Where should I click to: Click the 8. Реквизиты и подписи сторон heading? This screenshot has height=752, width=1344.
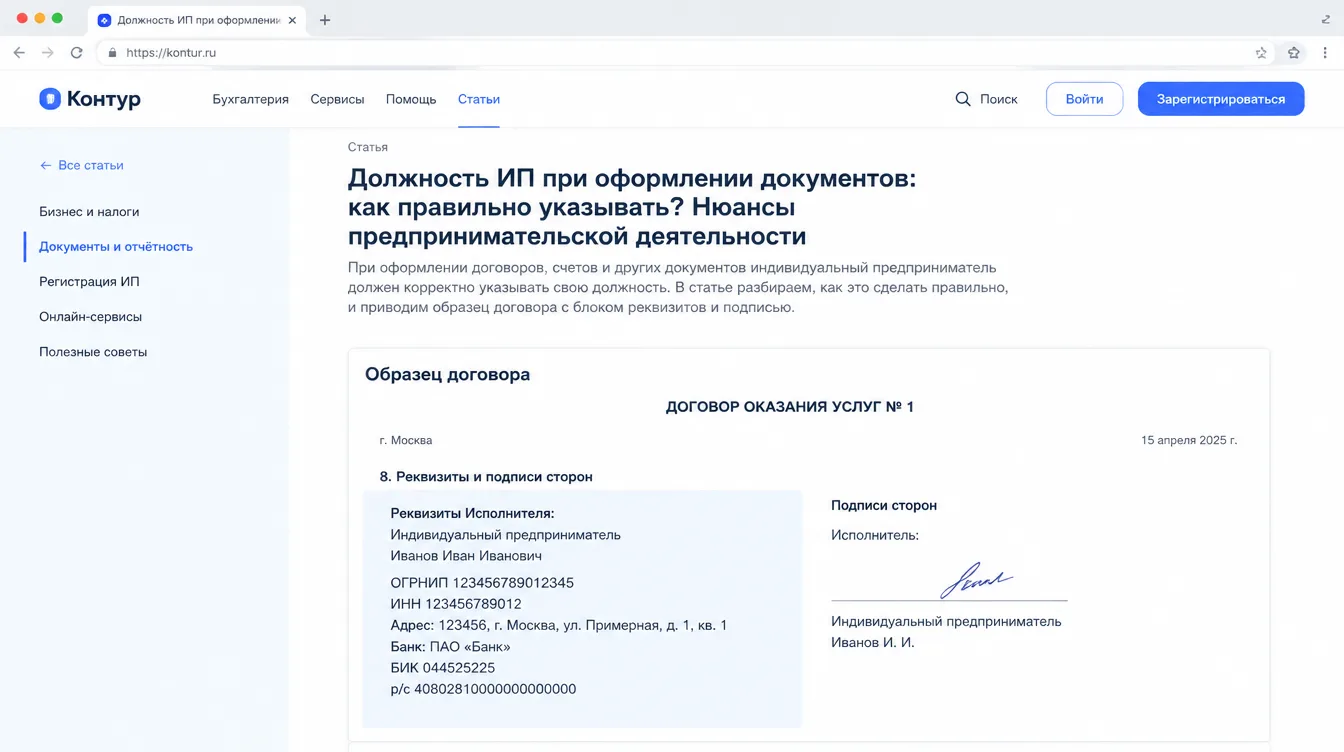[486, 477]
